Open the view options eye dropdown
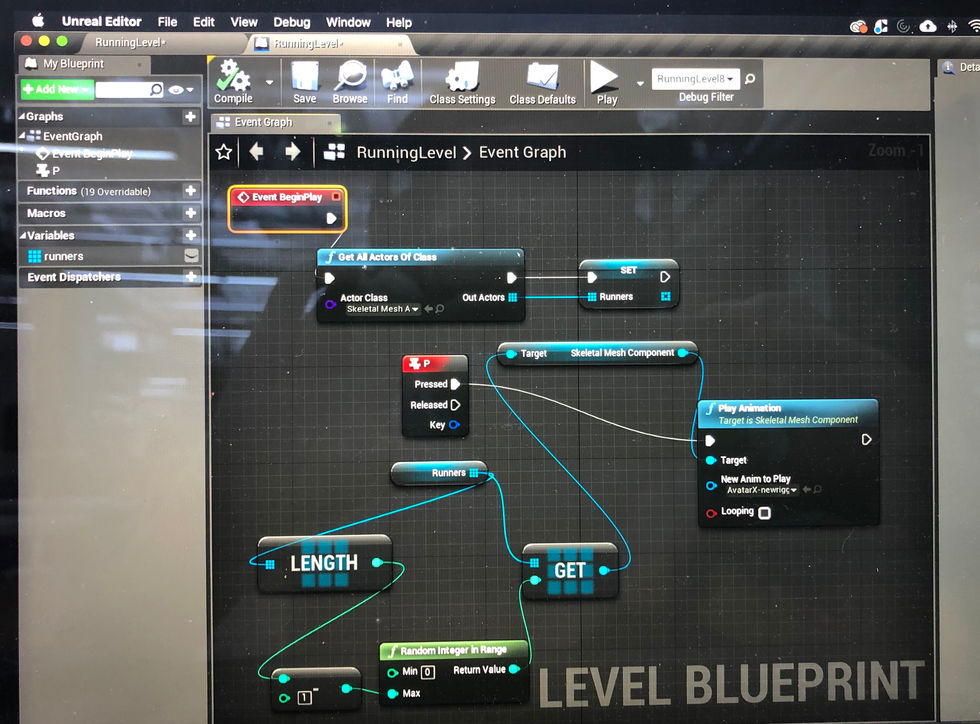The height and width of the screenshot is (724, 980). point(181,90)
